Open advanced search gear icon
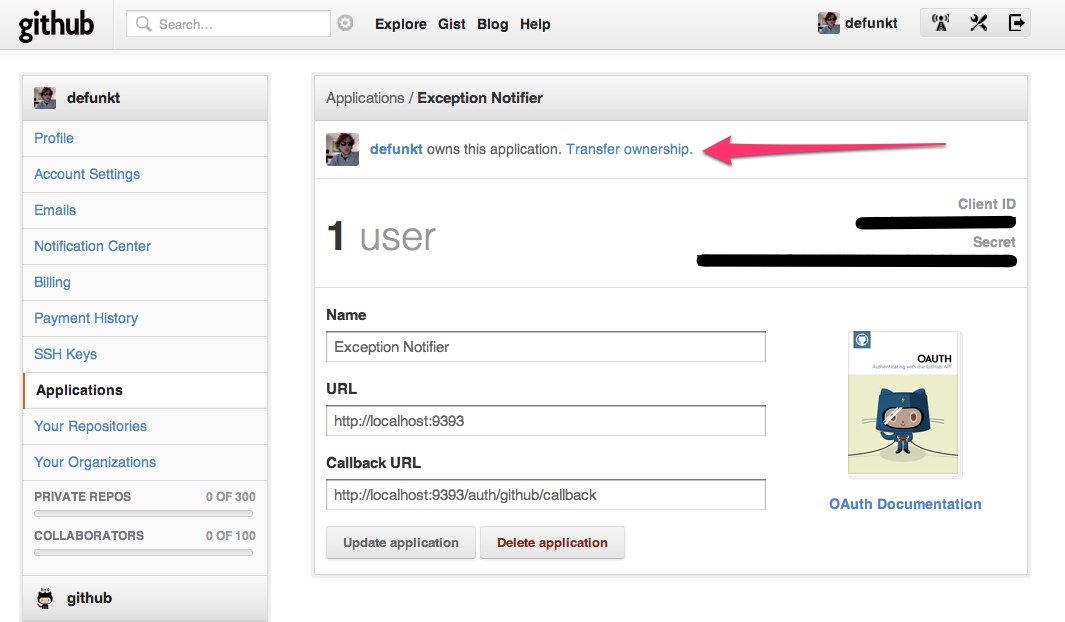Image resolution: width=1065 pixels, height=622 pixels. tap(345, 23)
